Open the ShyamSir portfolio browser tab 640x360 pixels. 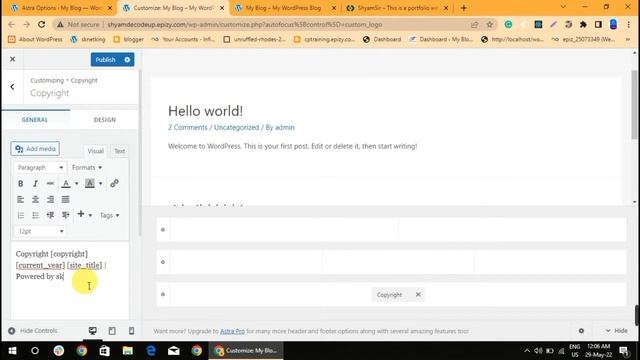[x=396, y=8]
